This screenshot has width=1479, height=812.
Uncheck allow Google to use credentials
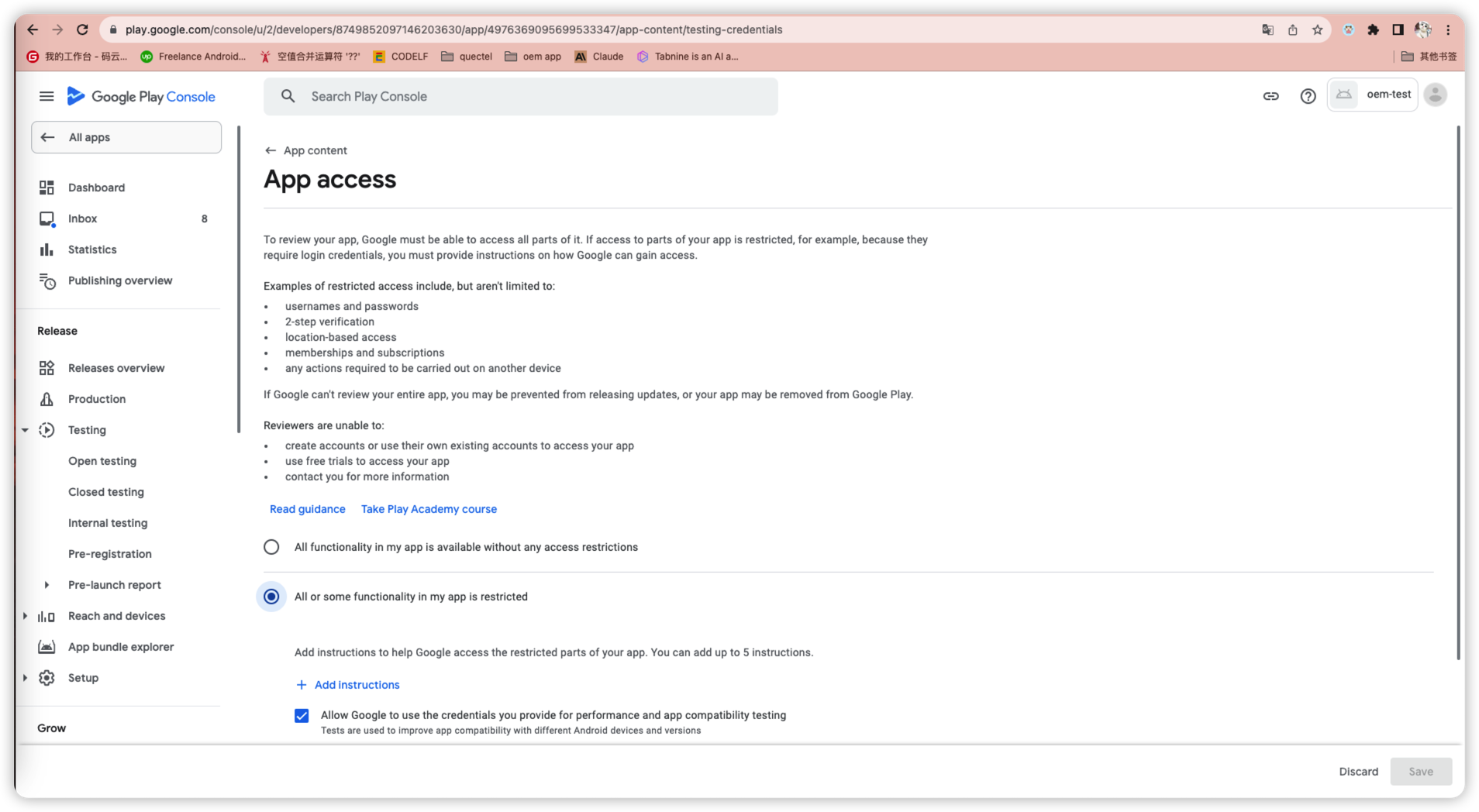pyautogui.click(x=302, y=715)
